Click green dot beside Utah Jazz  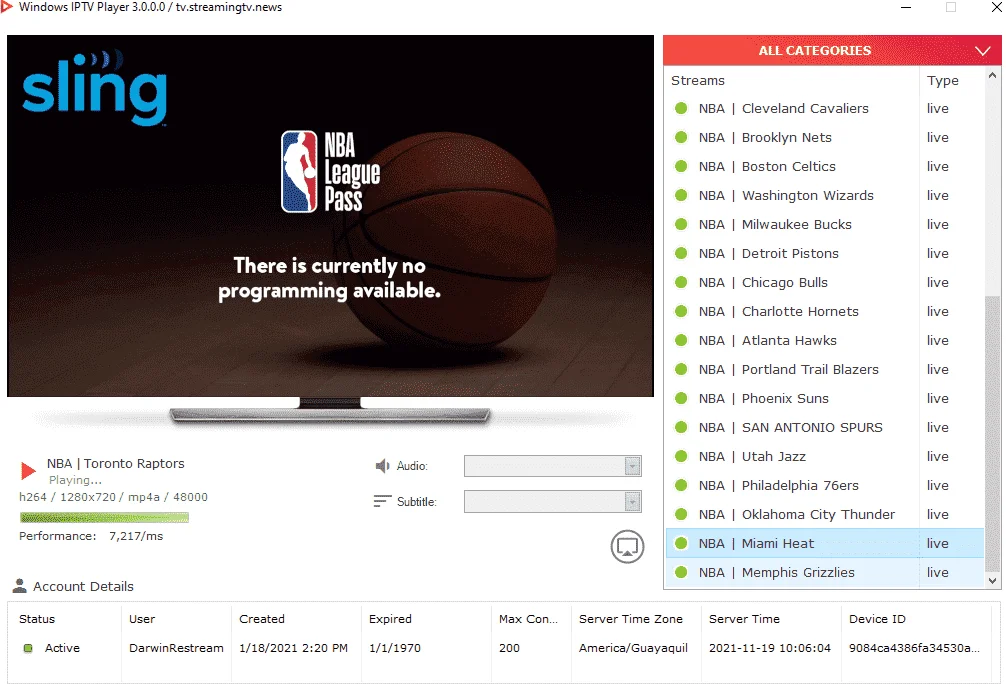click(681, 456)
